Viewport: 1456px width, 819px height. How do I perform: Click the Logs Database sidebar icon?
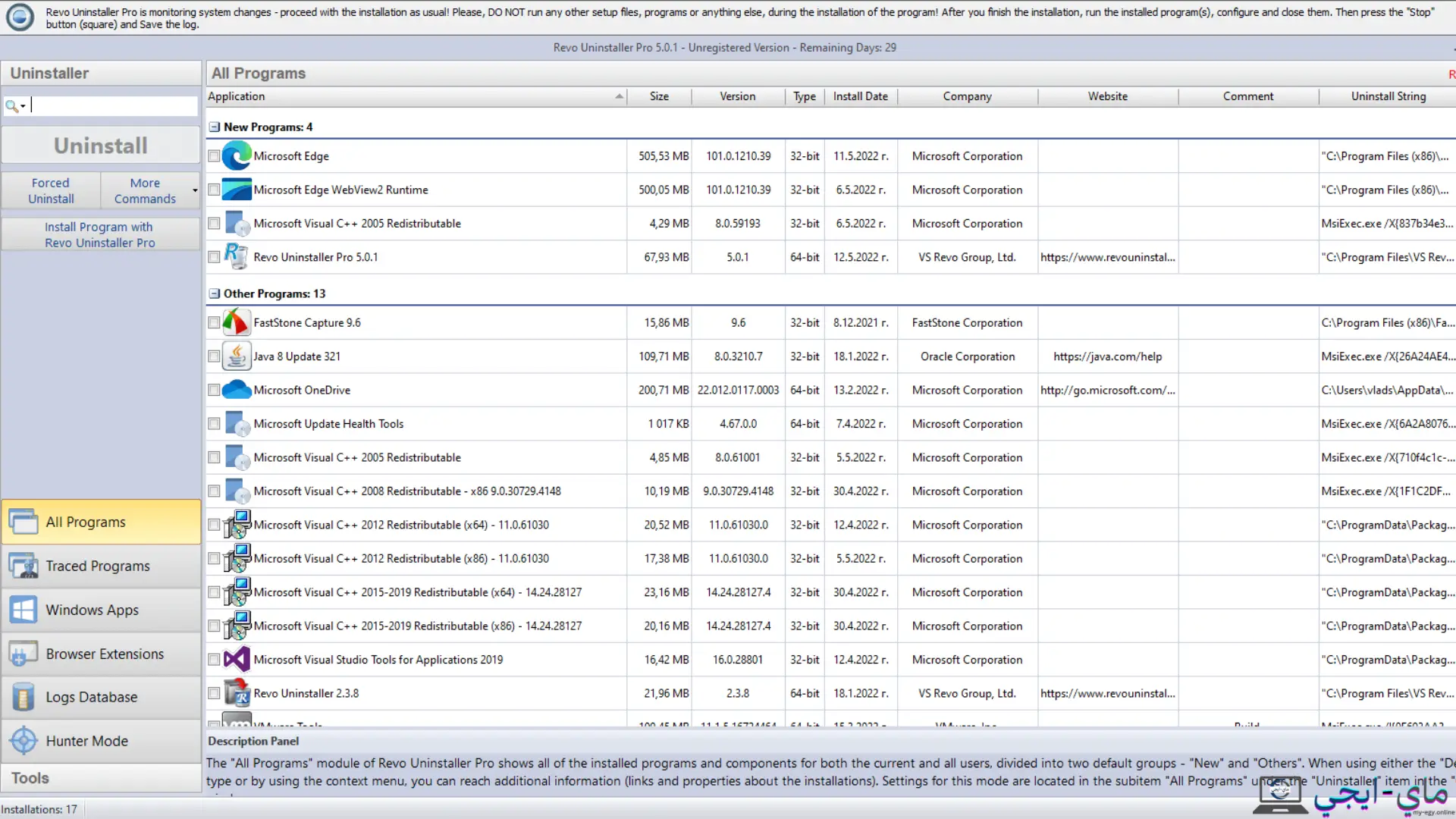[x=24, y=697]
